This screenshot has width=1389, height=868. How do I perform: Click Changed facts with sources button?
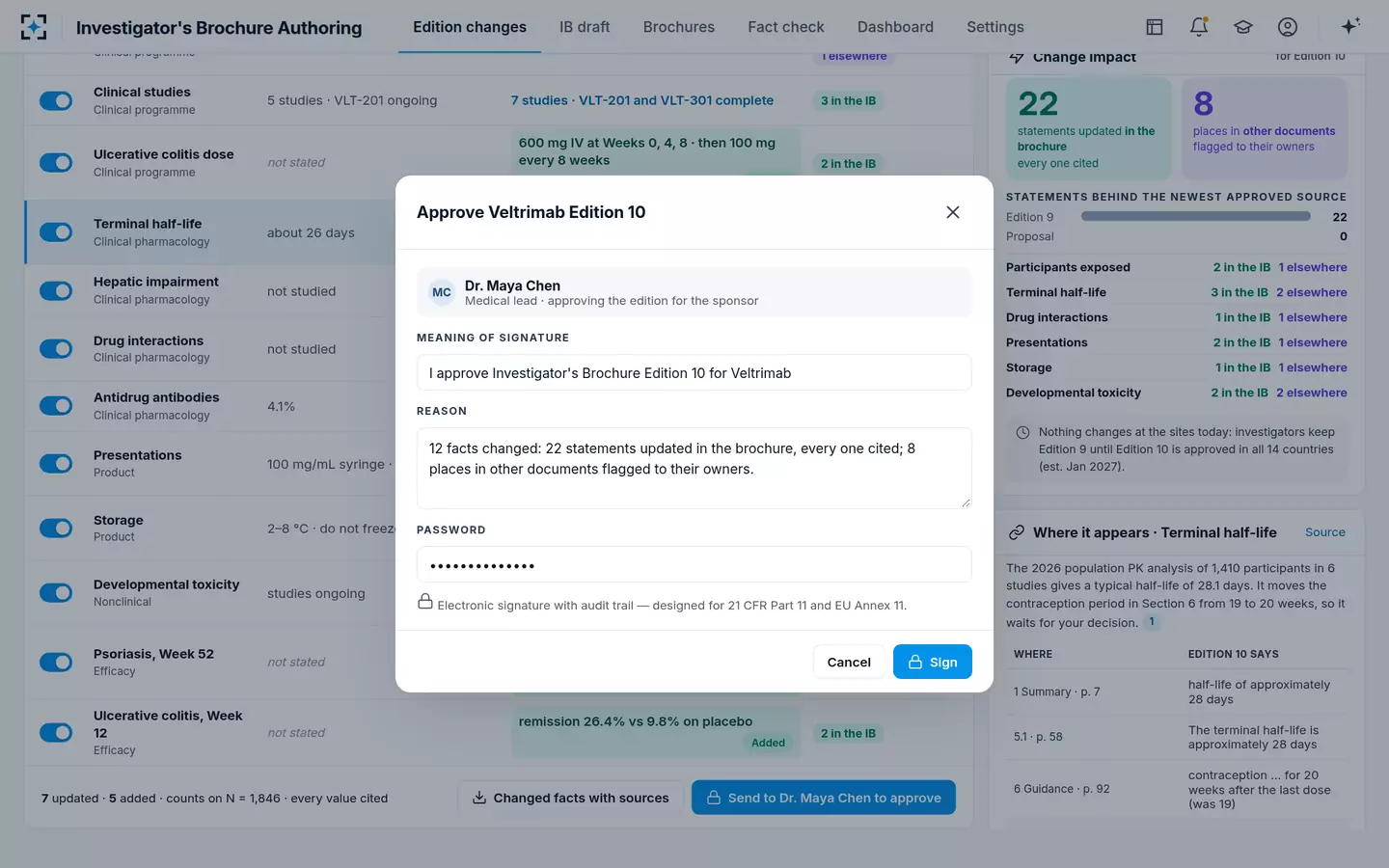[571, 798]
